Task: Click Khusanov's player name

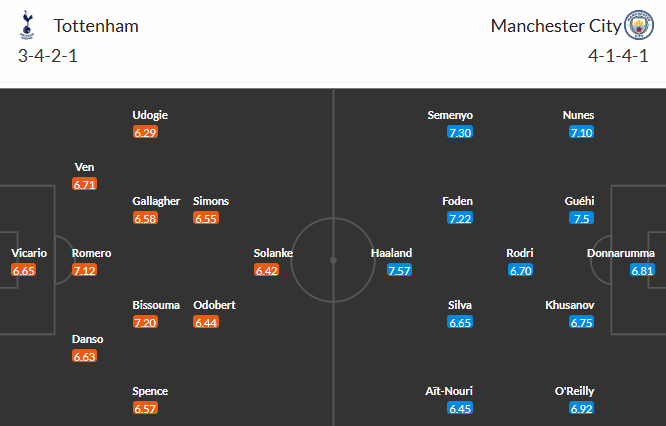Action: [570, 305]
